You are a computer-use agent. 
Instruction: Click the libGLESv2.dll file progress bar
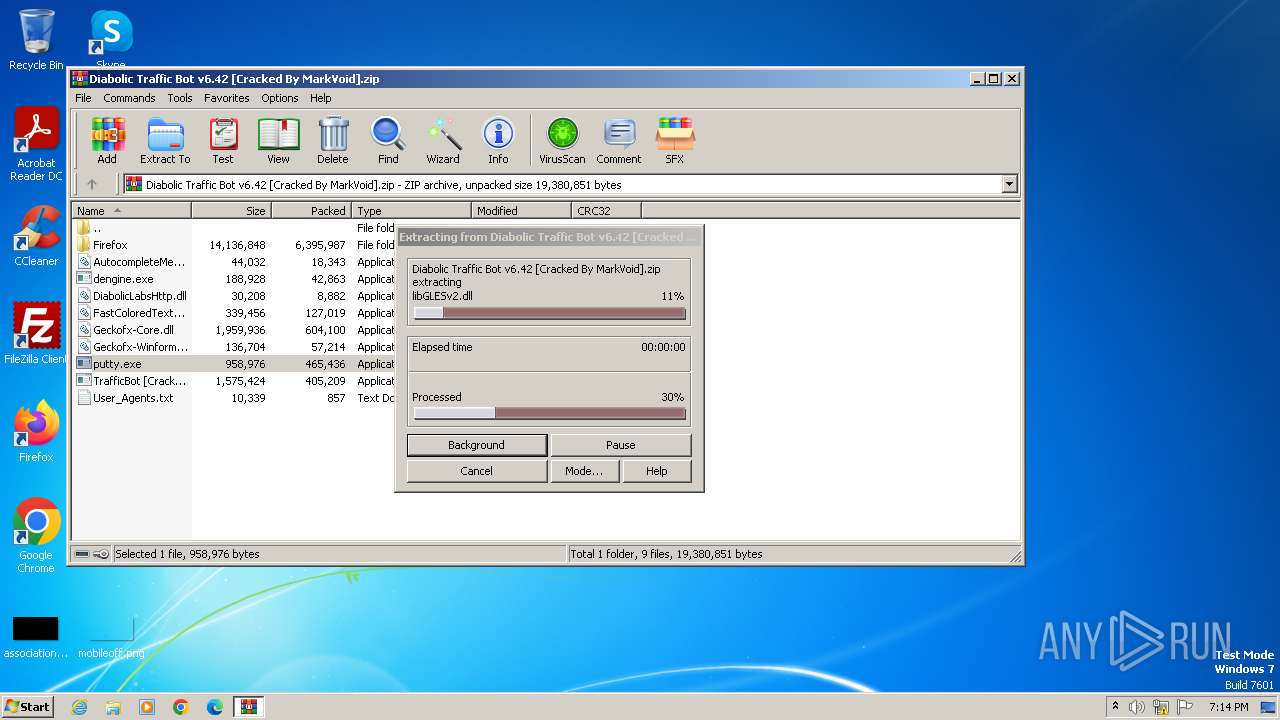[x=549, y=313]
